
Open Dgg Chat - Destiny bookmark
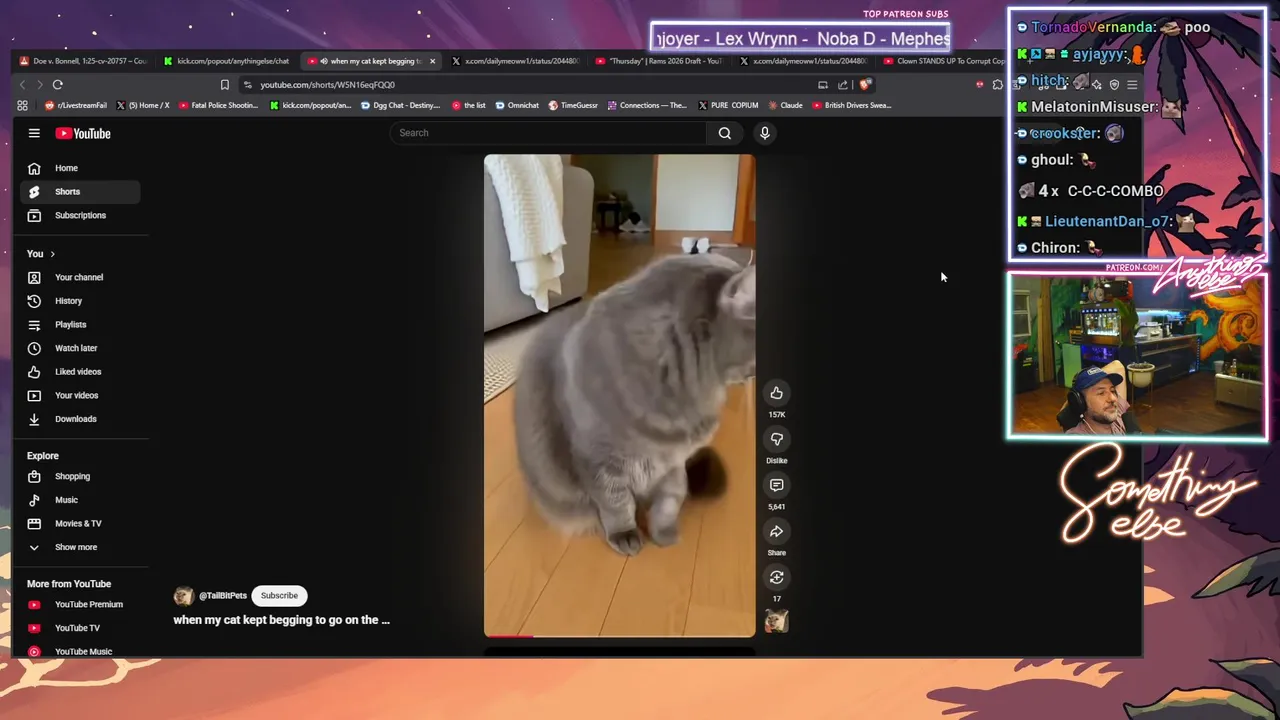pos(400,105)
